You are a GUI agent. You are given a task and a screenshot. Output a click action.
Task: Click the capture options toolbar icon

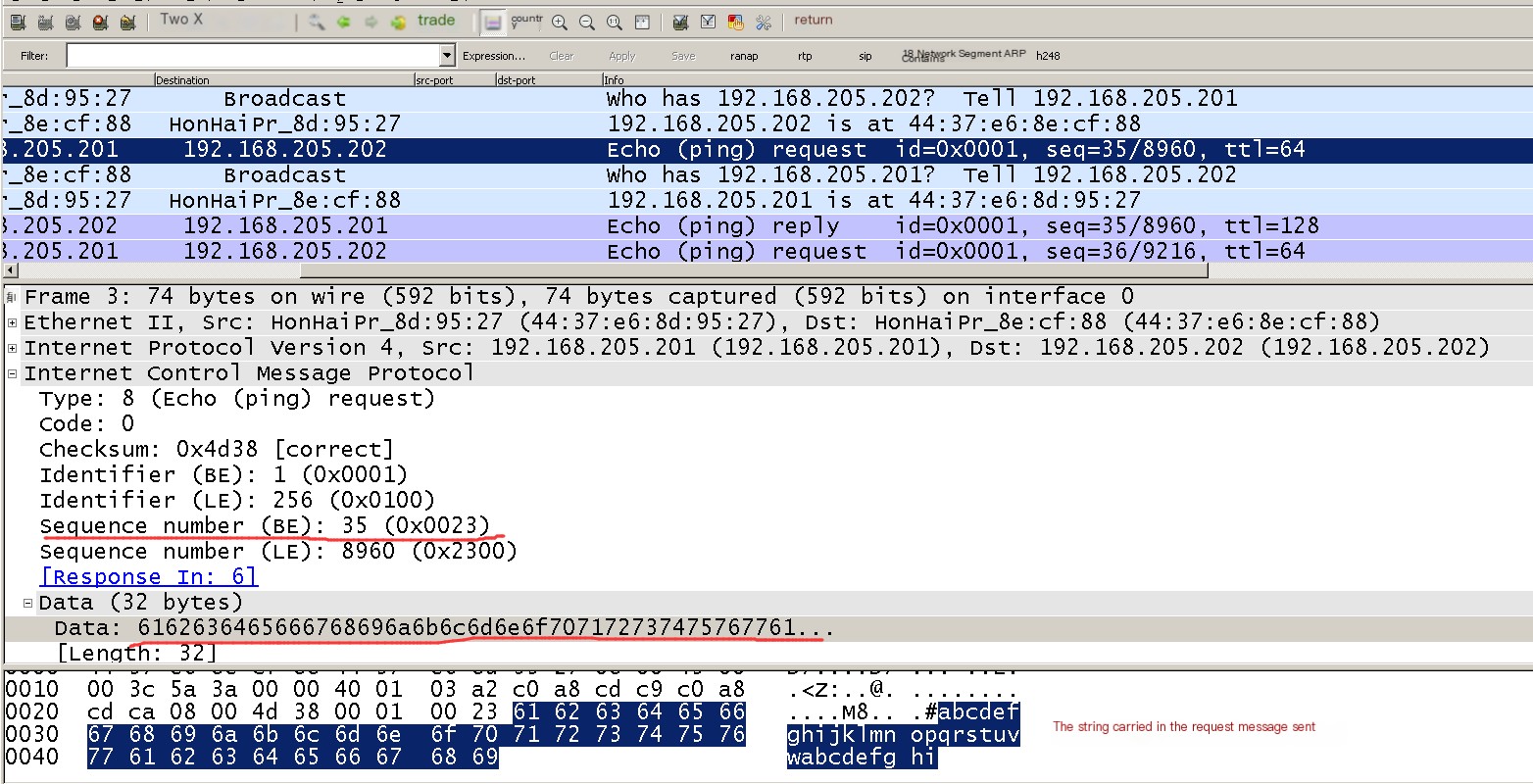coord(45,21)
